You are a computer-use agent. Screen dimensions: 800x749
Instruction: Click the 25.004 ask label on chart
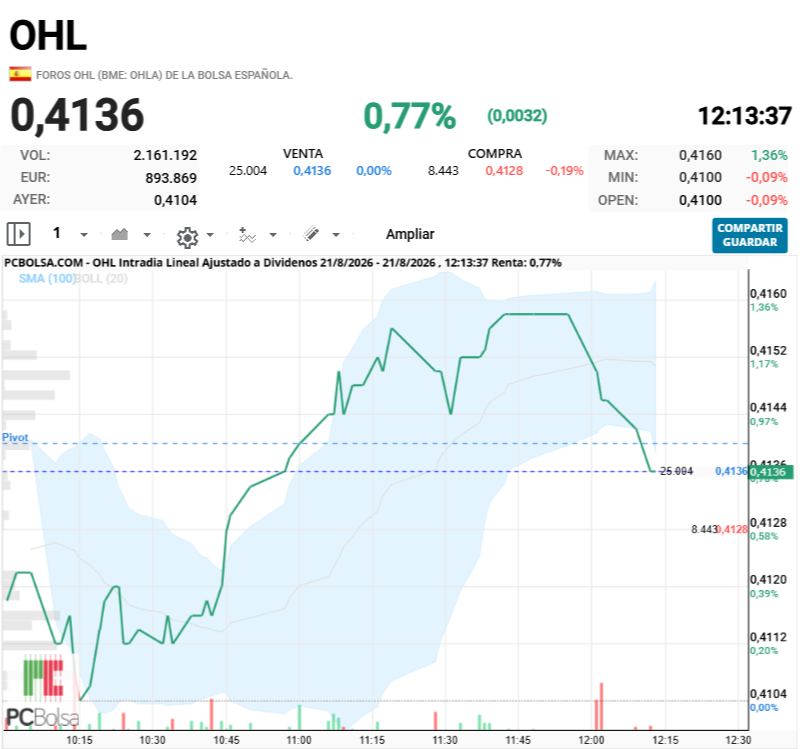coord(677,471)
